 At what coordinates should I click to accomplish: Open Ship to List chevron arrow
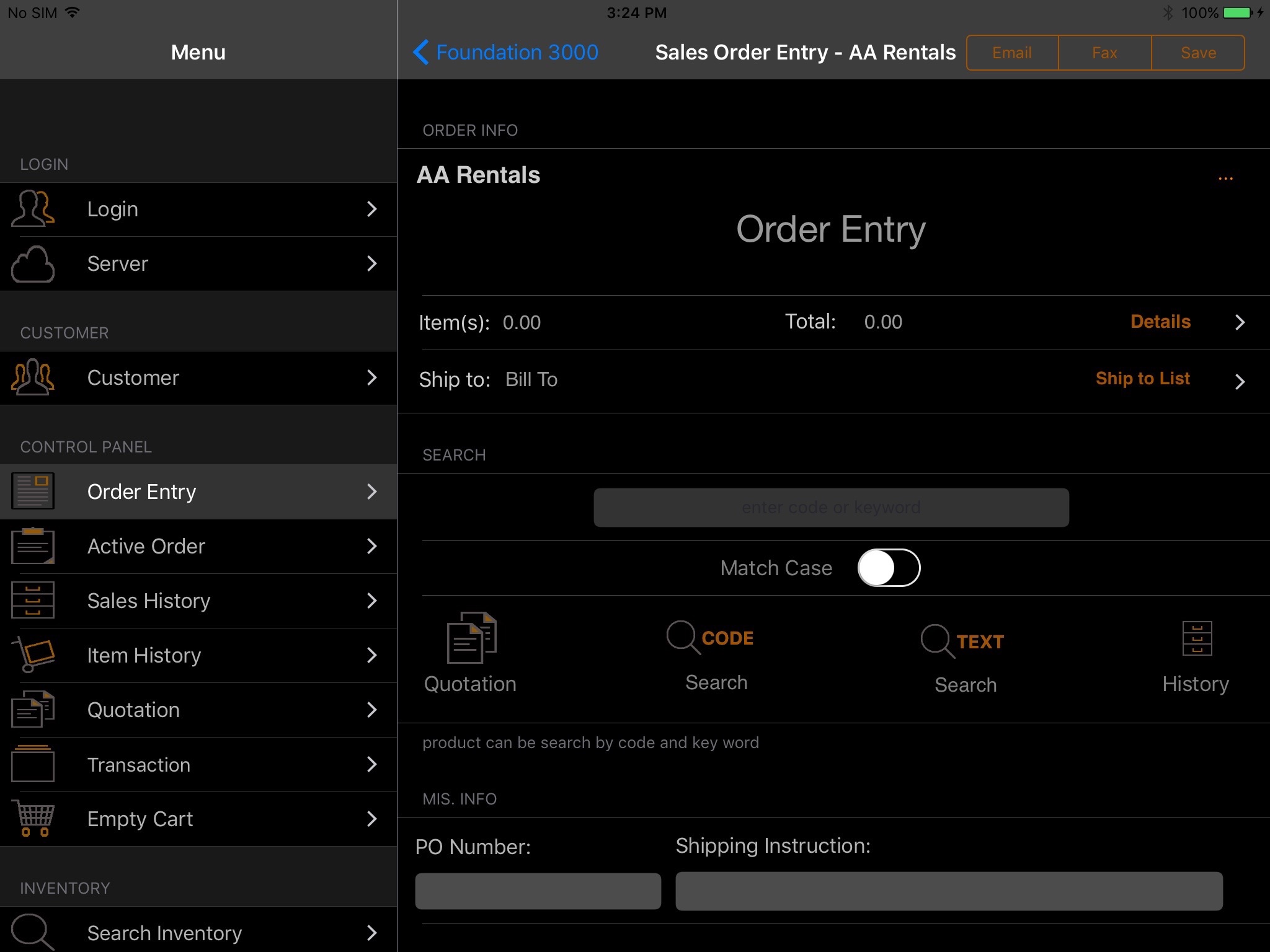1240,381
